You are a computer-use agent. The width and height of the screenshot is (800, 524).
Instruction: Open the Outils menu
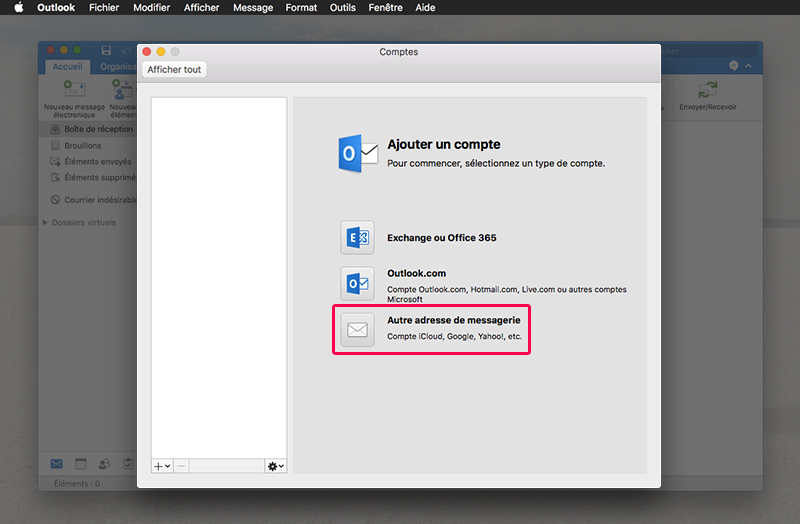(x=342, y=8)
